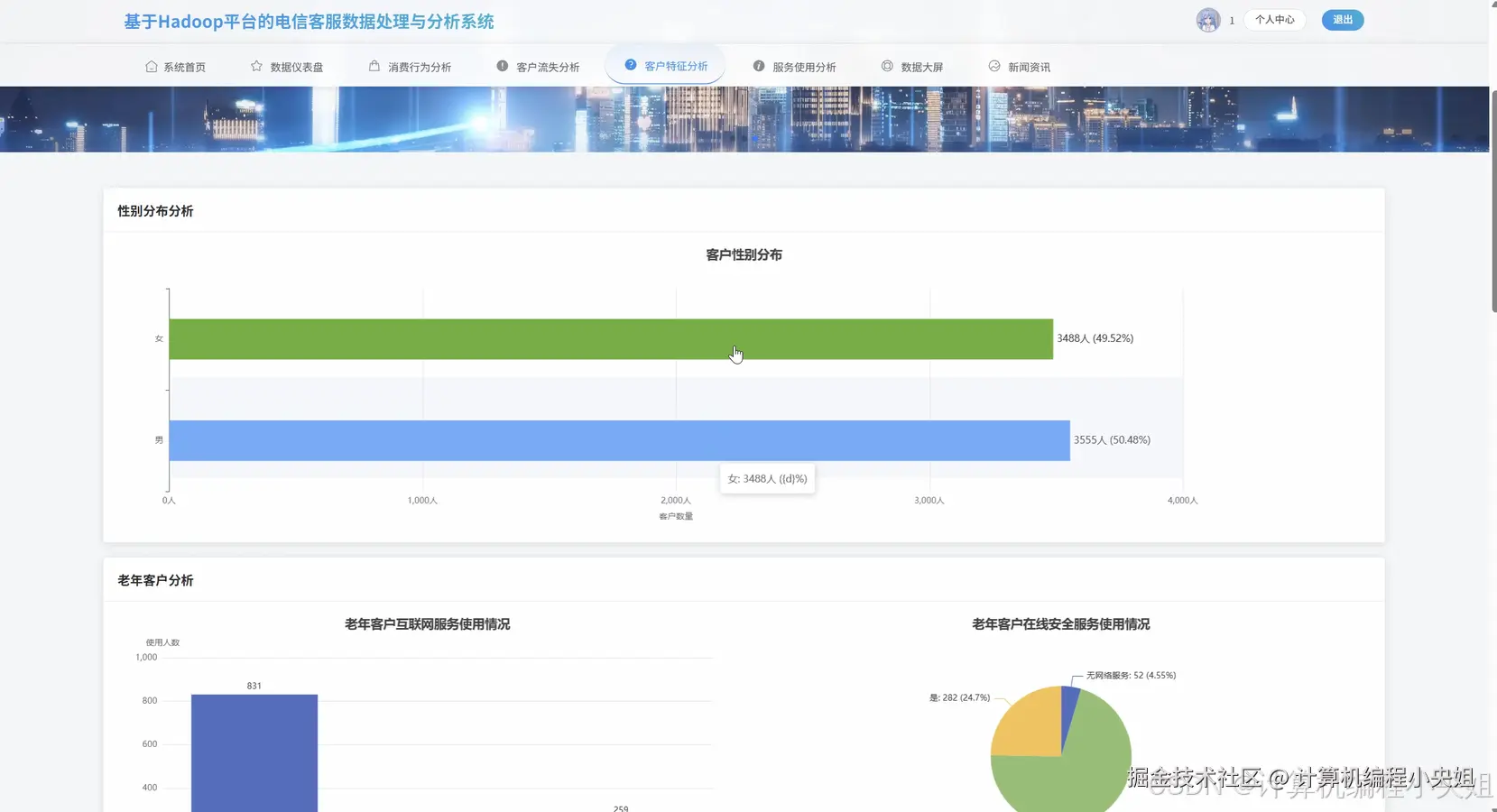
Task: Click the chart title 客户性别分布
Action: (x=744, y=255)
